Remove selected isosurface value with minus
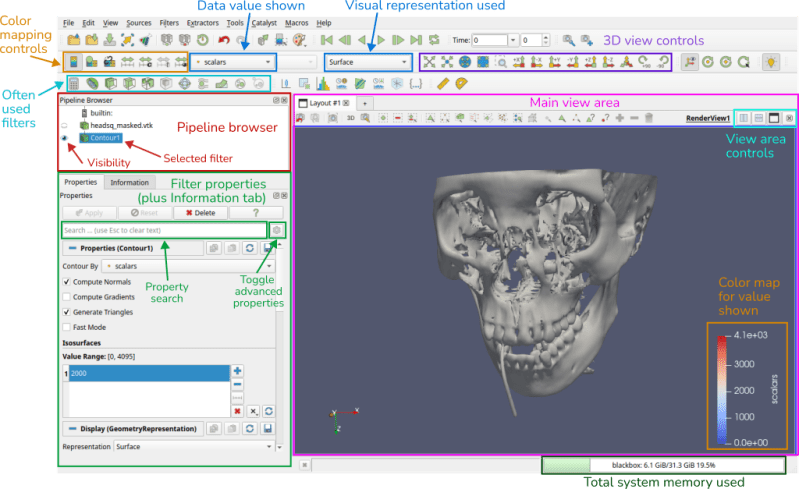The image size is (799, 489). tap(237, 385)
